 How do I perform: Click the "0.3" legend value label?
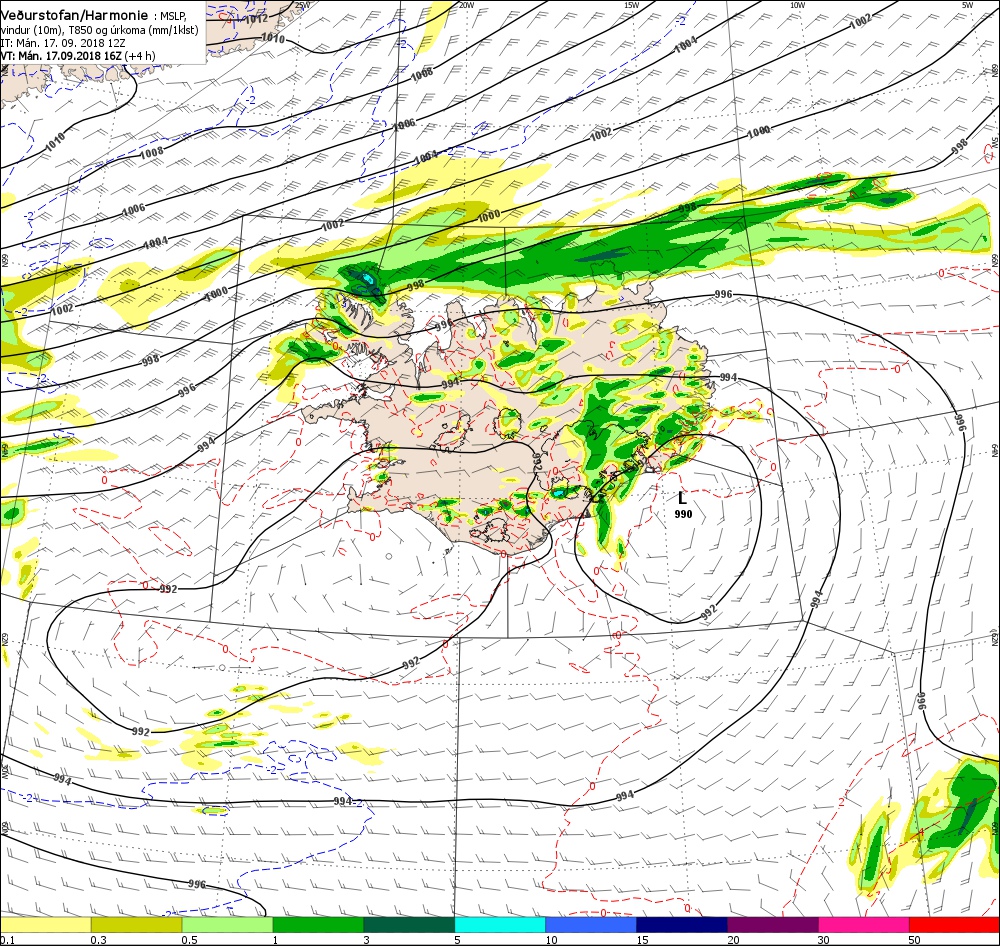tap(98, 940)
